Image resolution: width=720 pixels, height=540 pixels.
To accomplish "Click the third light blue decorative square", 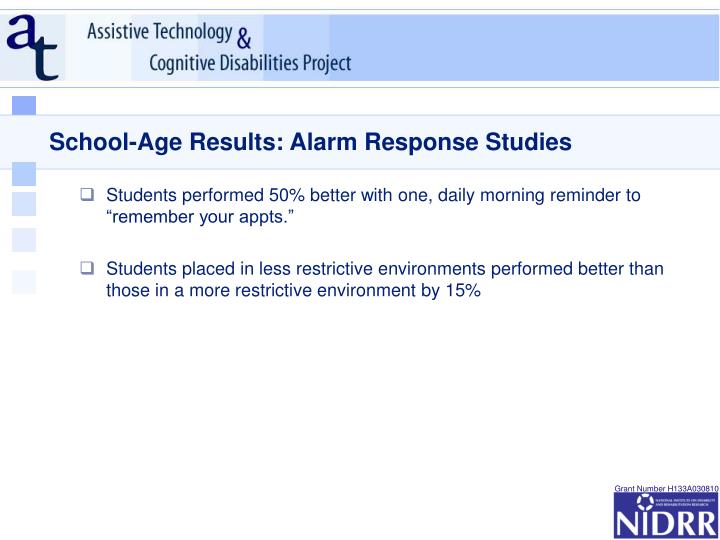I will 24,204.
